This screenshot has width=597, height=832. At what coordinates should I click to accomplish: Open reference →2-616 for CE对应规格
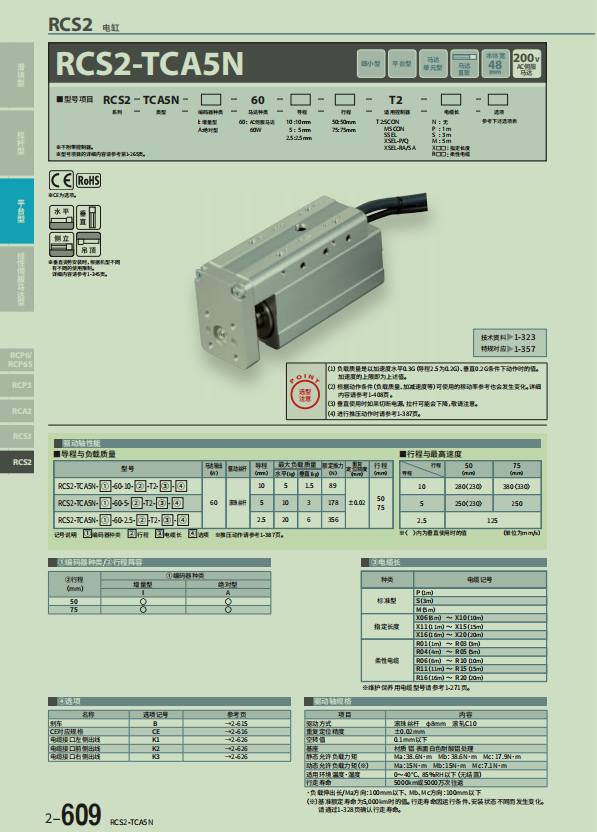[236, 731]
